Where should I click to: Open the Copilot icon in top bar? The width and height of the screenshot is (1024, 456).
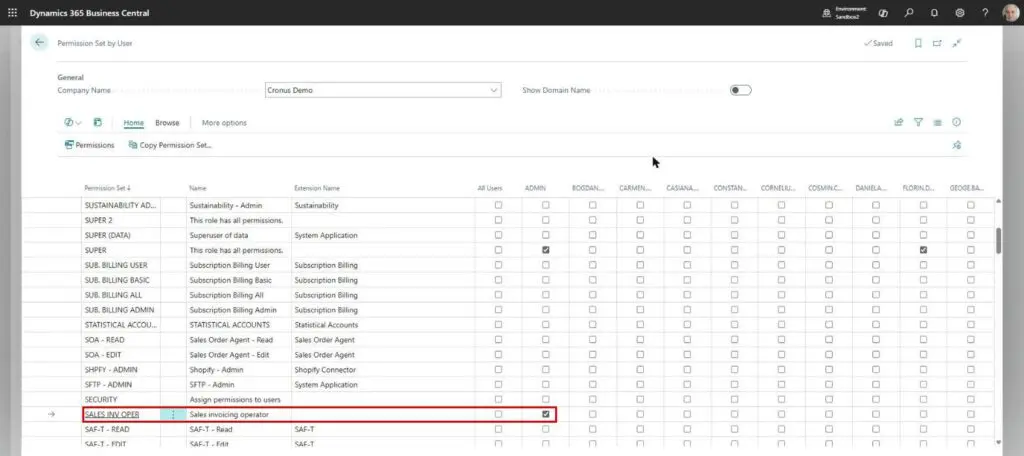tap(883, 12)
